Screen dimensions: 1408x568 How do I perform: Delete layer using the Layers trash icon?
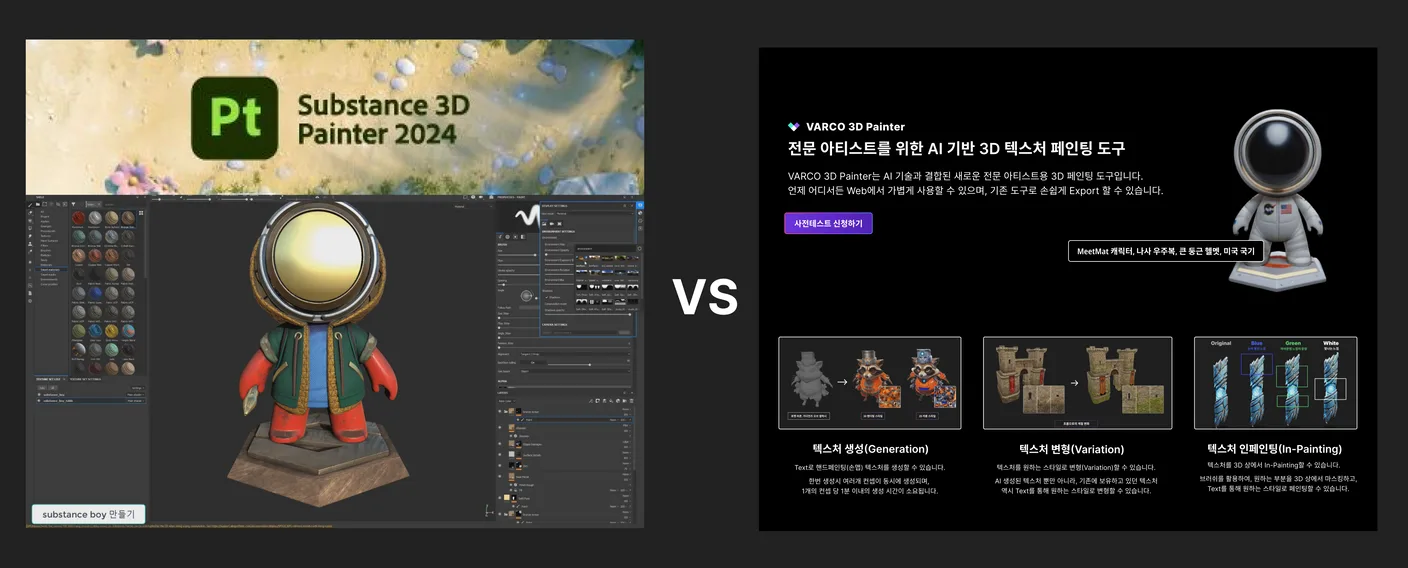click(631, 401)
